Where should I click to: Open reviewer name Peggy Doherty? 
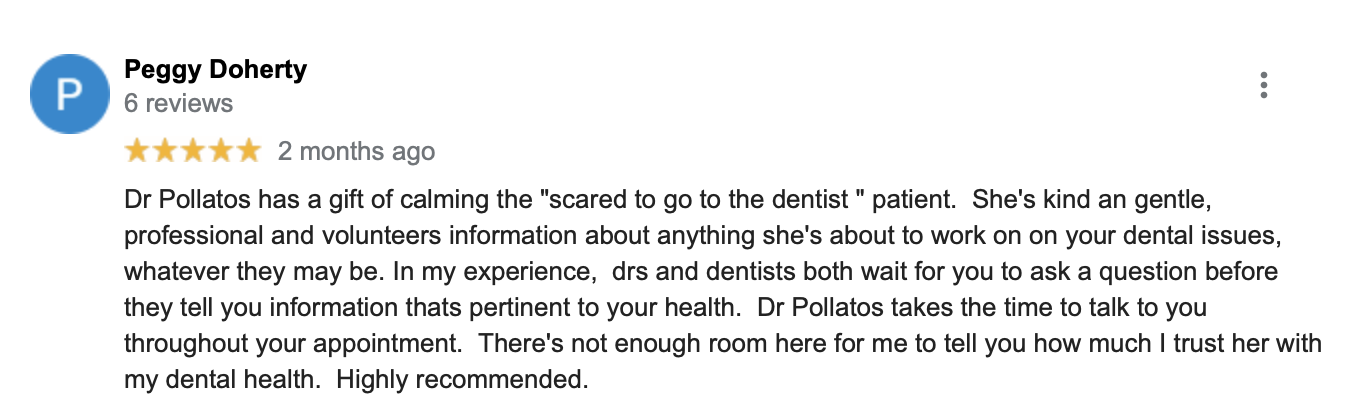click(215, 69)
